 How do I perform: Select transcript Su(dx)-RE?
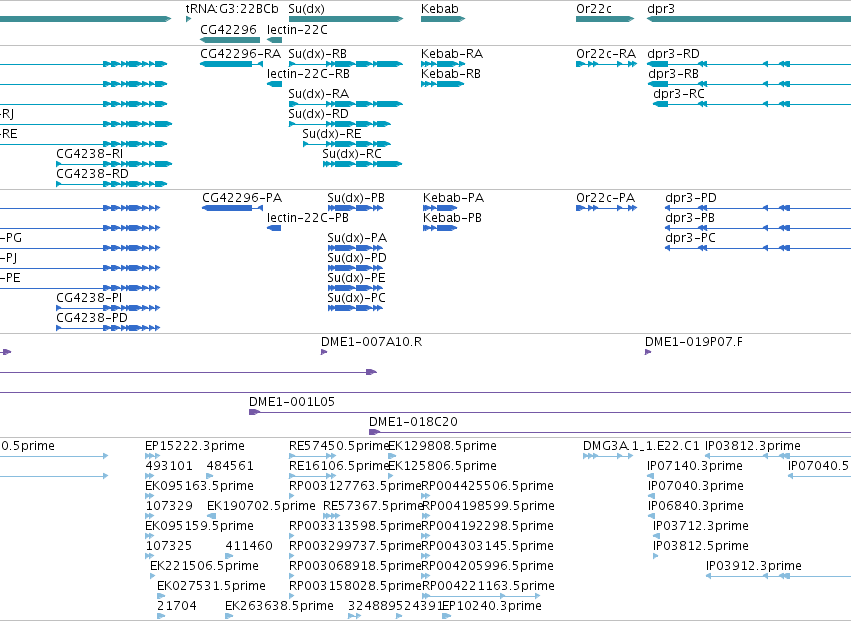coord(332,134)
